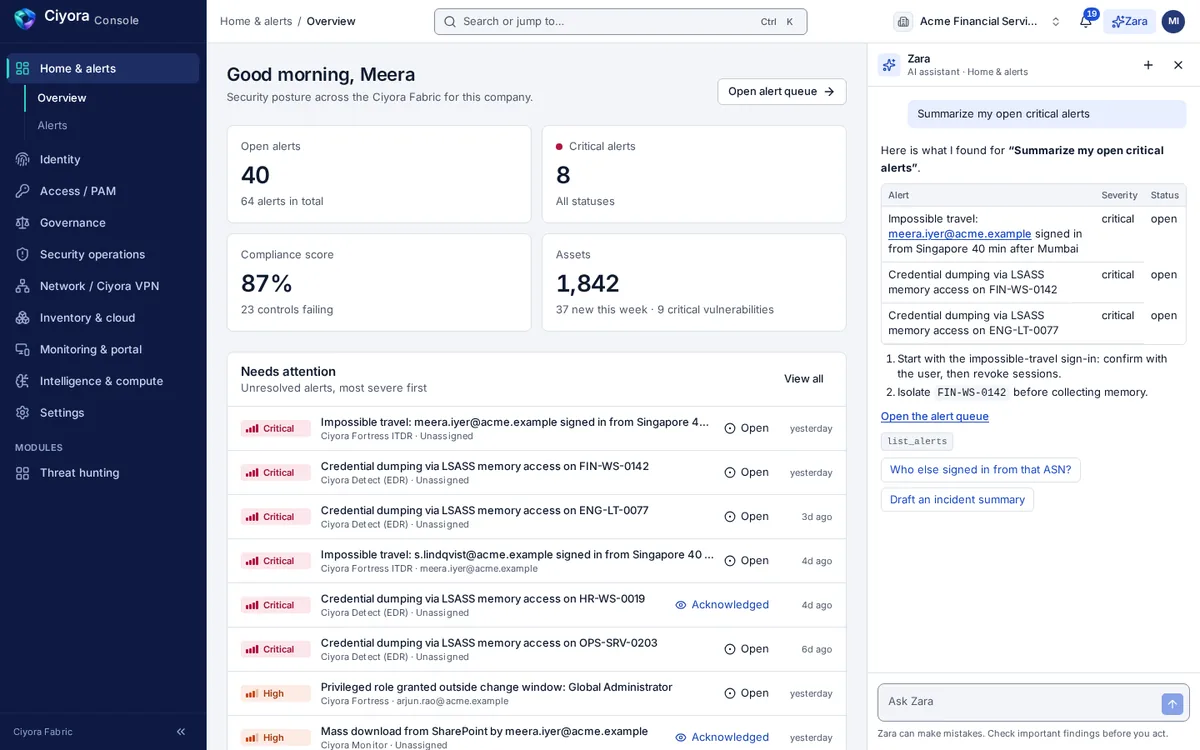
Task: Click the Inventory & cloud icon
Action: [22, 318]
